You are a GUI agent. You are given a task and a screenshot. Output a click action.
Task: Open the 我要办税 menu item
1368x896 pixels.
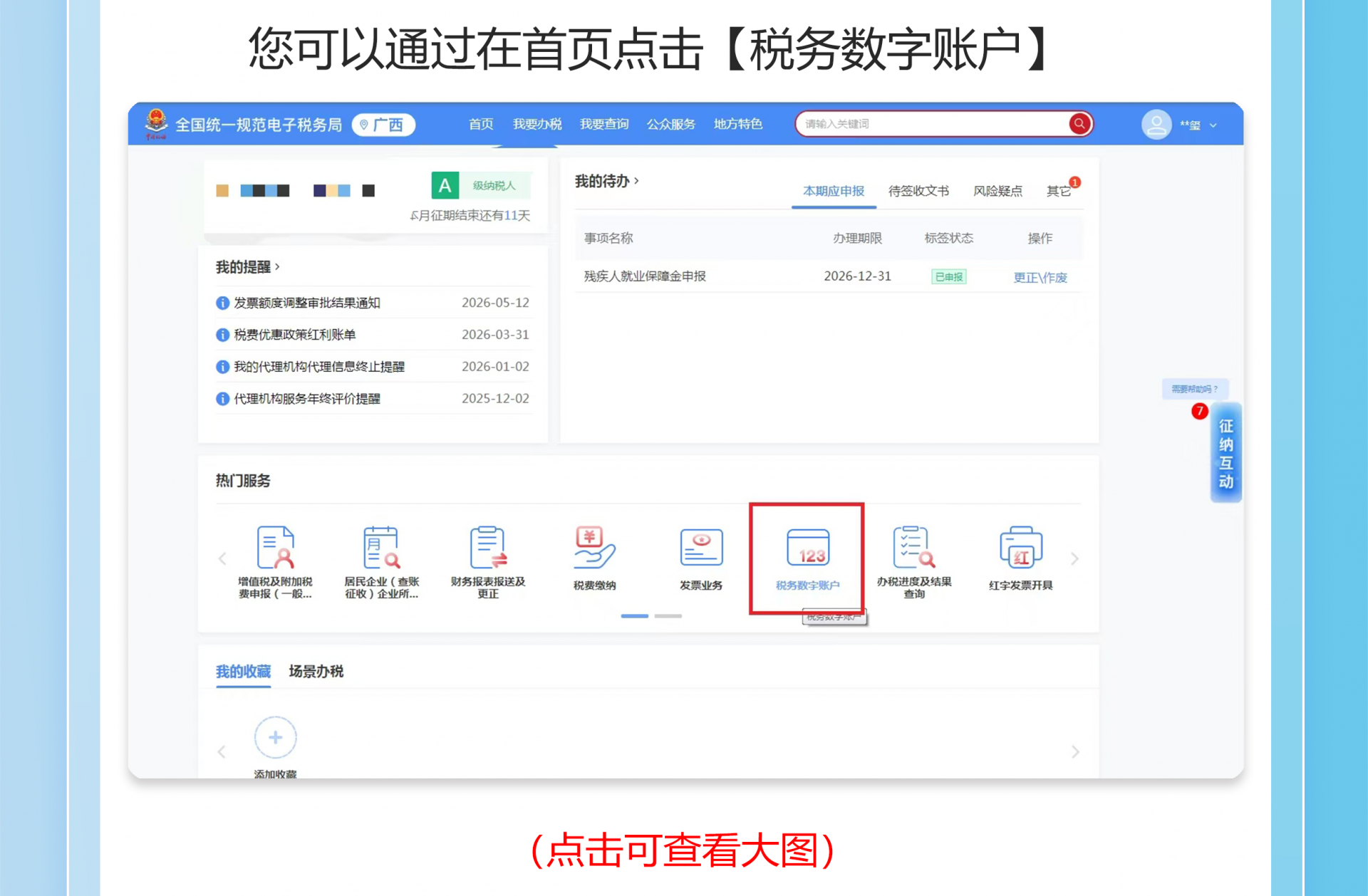pos(537,124)
